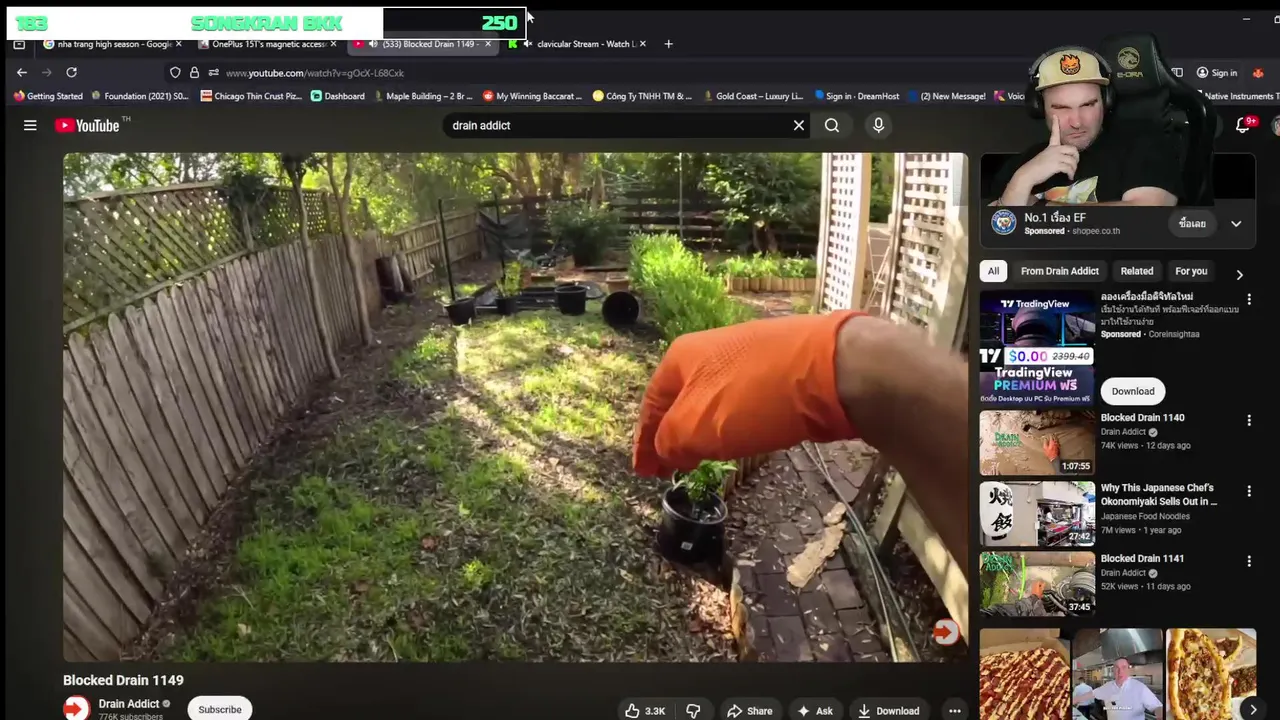The width and height of the screenshot is (1280, 720).
Task: Open the Drain Addict channel avatar
Action: pos(77,707)
